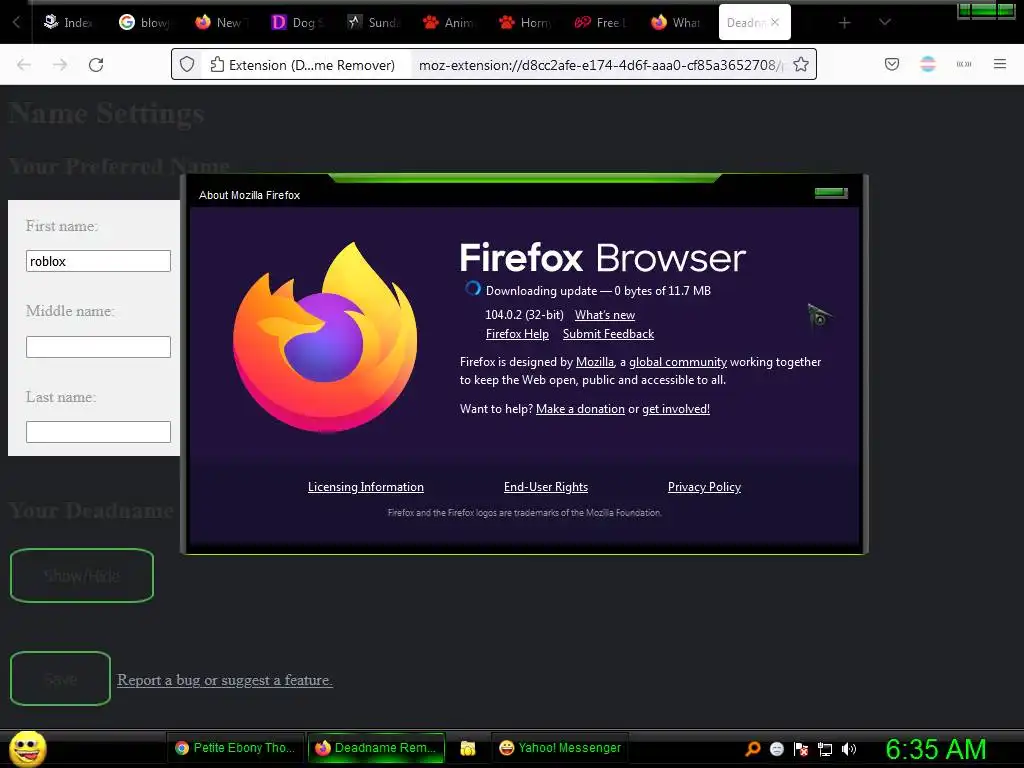Open the shield tracking protection icon
This screenshot has height=768, width=1024.
pyautogui.click(x=187, y=65)
